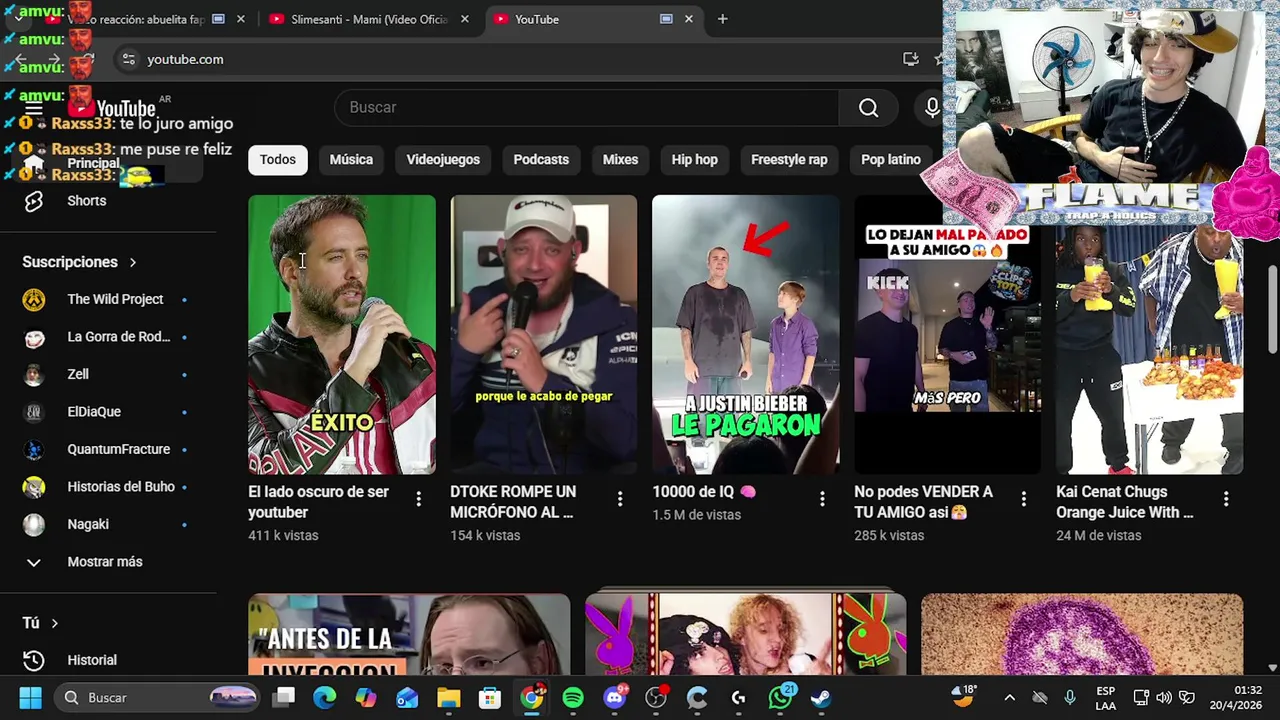Open video titled No podes VENDER A TU AMIGO
Viewport: 1280px width, 720px height.
tap(923, 502)
